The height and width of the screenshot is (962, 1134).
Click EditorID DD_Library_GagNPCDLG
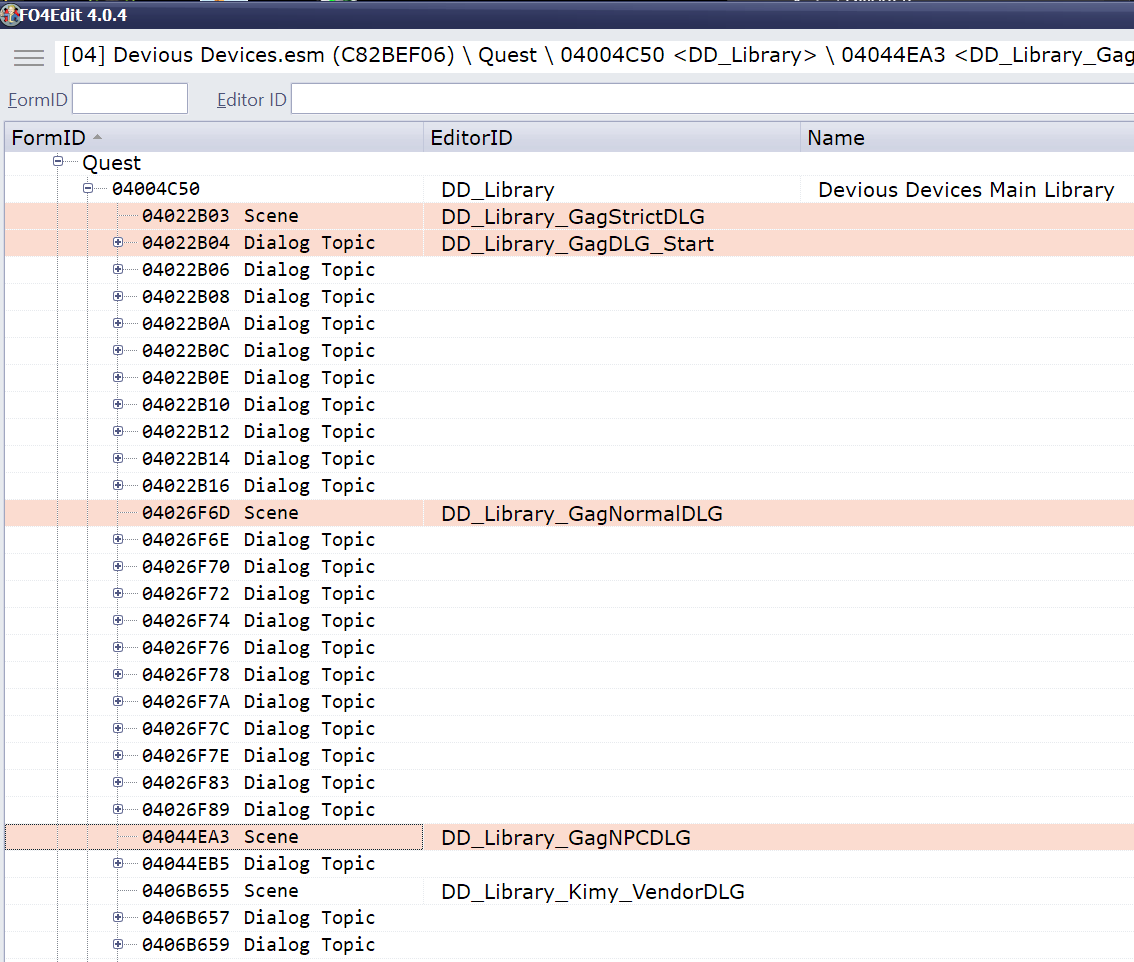coord(566,838)
